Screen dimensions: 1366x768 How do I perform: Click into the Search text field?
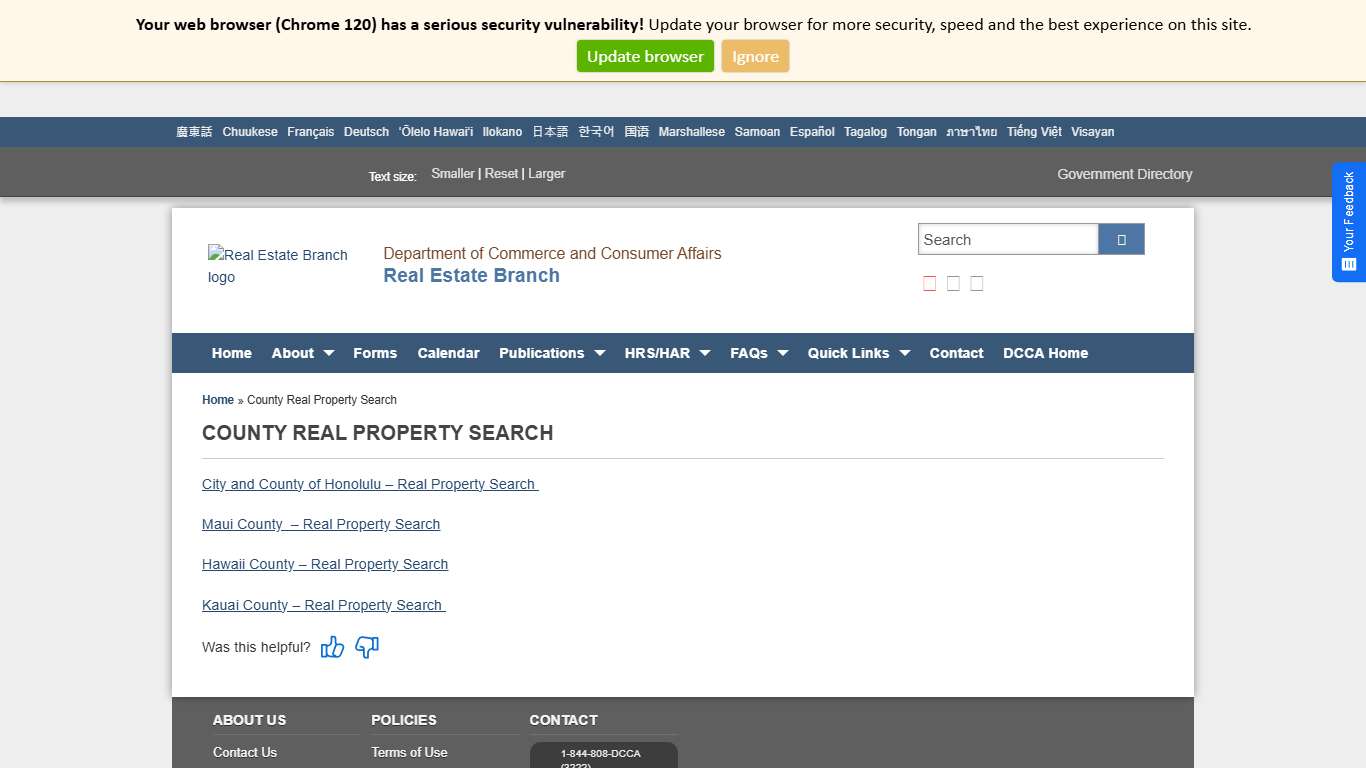click(1007, 240)
